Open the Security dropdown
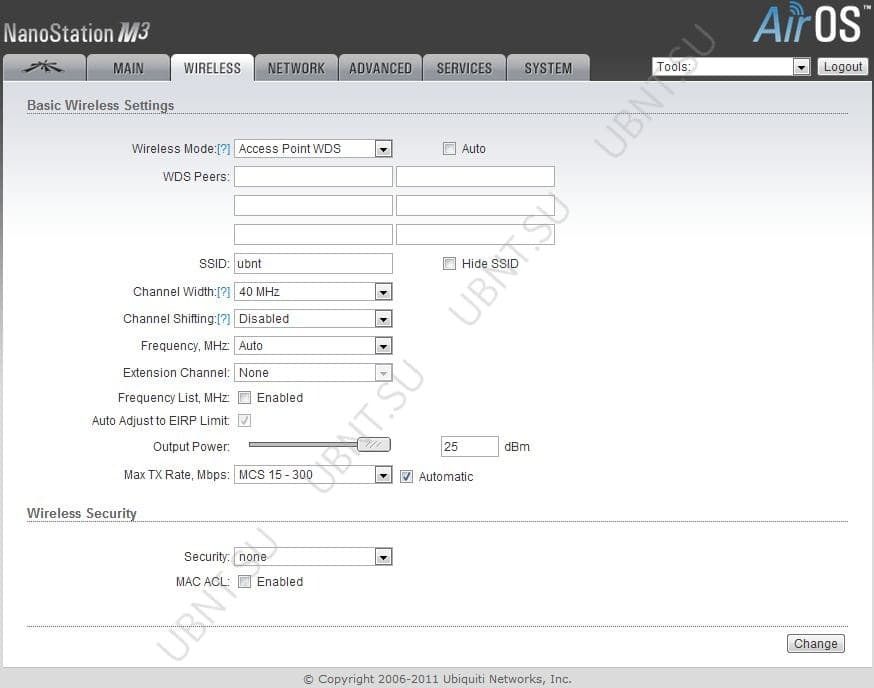This screenshot has width=874, height=688. point(313,556)
